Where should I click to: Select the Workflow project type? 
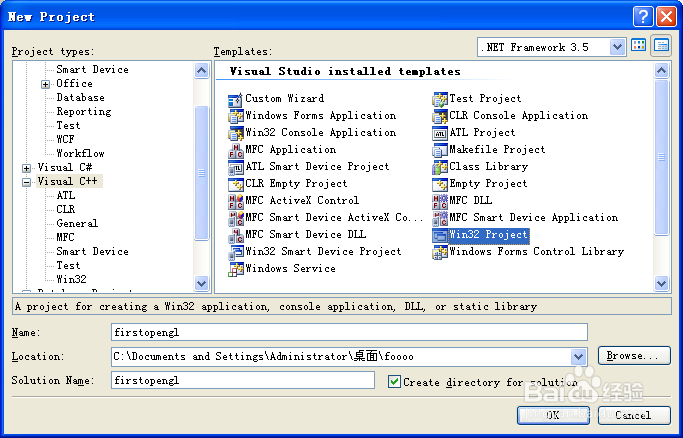click(x=81, y=153)
